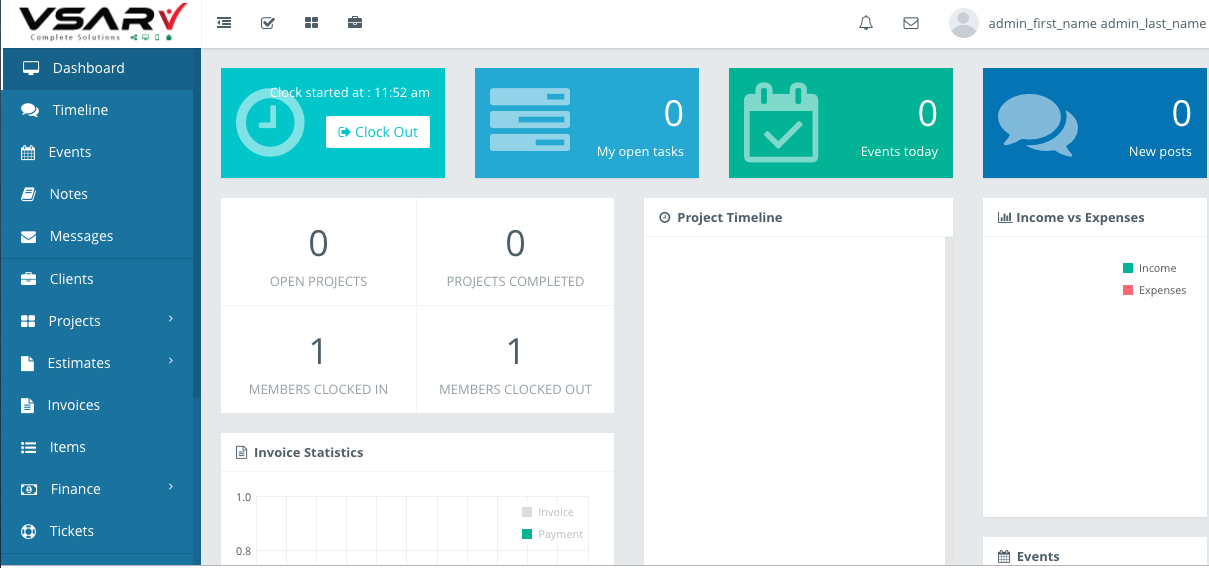1209x568 pixels.
Task: Toggle the Expenses legend entry
Action: click(1161, 290)
